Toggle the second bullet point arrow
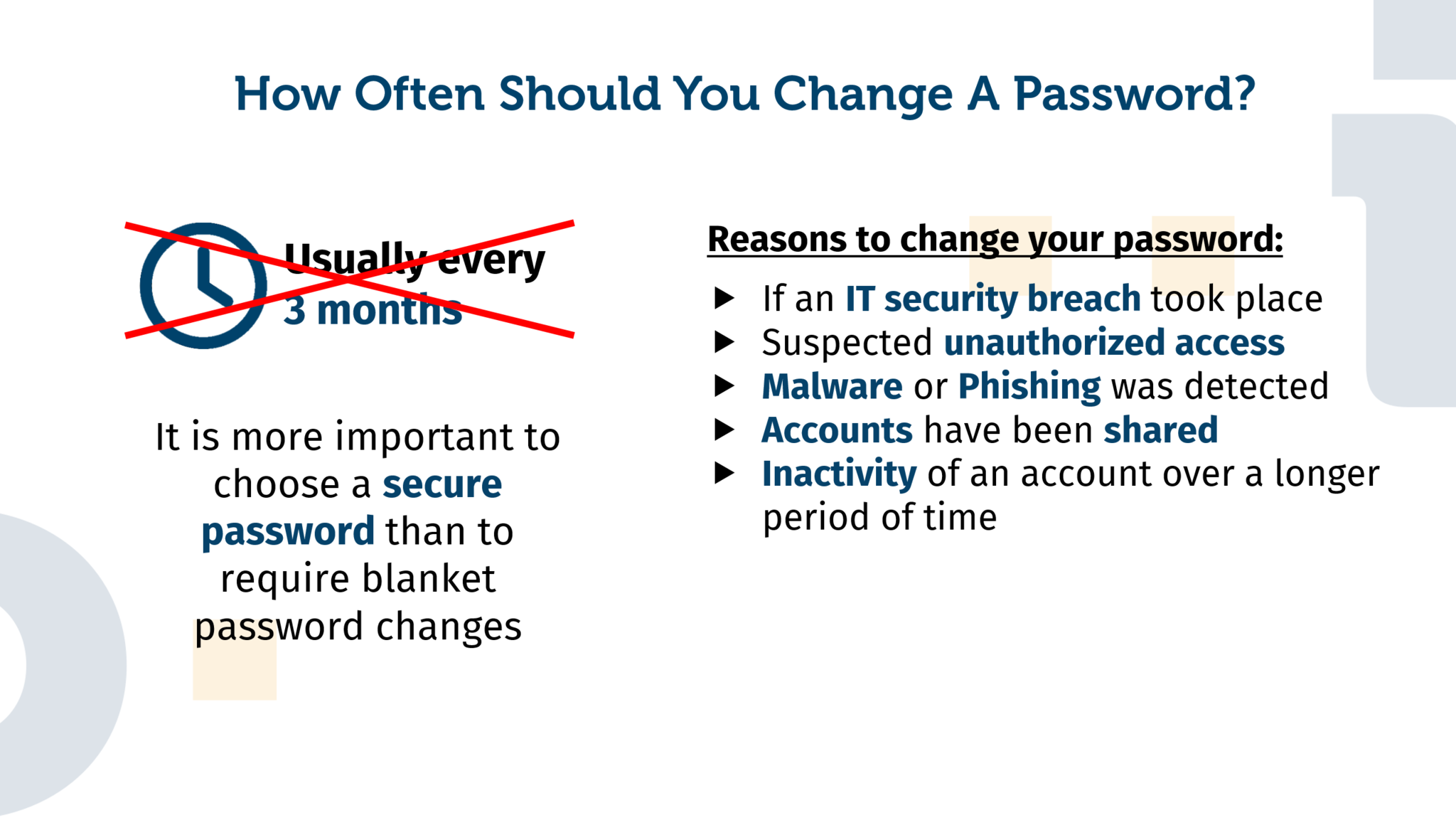This screenshot has width=1456, height=820. (722, 342)
